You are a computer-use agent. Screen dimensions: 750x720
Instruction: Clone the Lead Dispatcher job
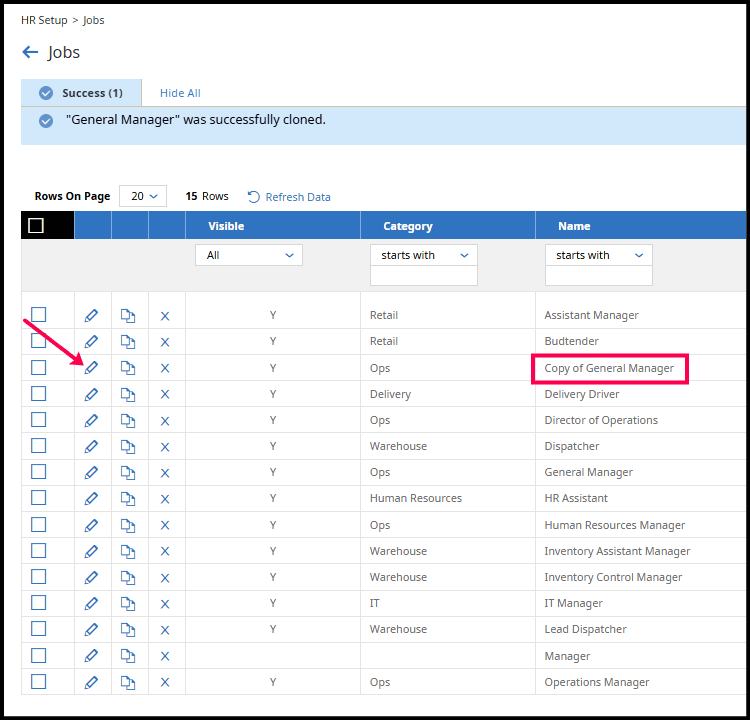(x=128, y=630)
